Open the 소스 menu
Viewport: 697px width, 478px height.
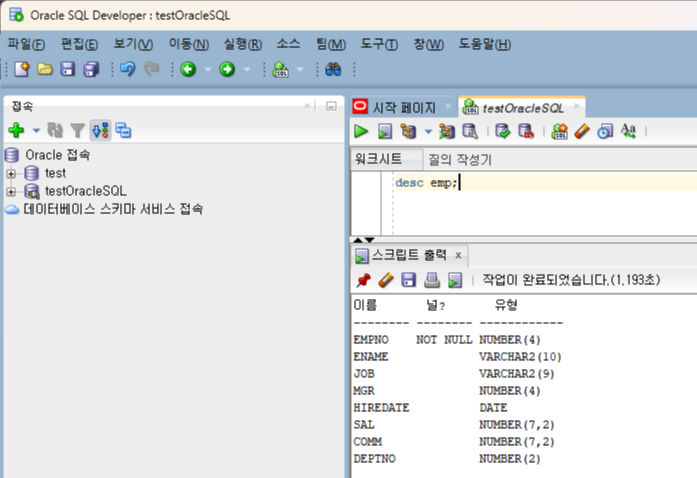coord(288,44)
